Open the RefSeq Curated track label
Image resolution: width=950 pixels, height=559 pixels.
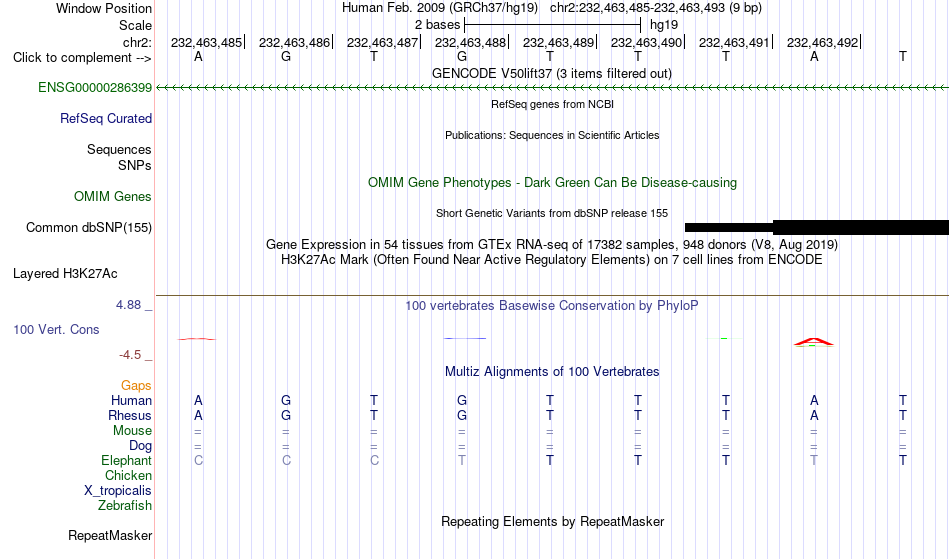106,119
